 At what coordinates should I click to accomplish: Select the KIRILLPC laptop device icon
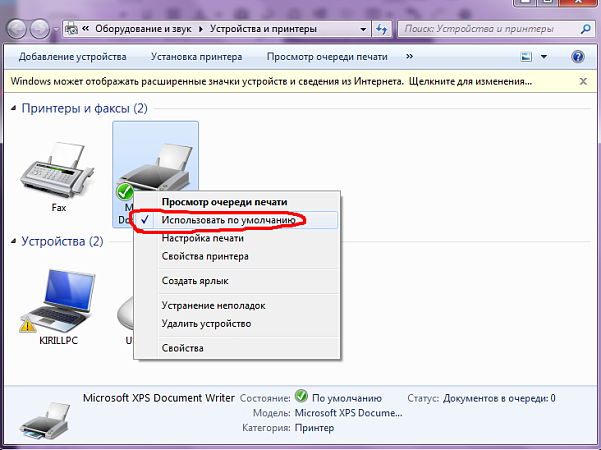[58, 301]
